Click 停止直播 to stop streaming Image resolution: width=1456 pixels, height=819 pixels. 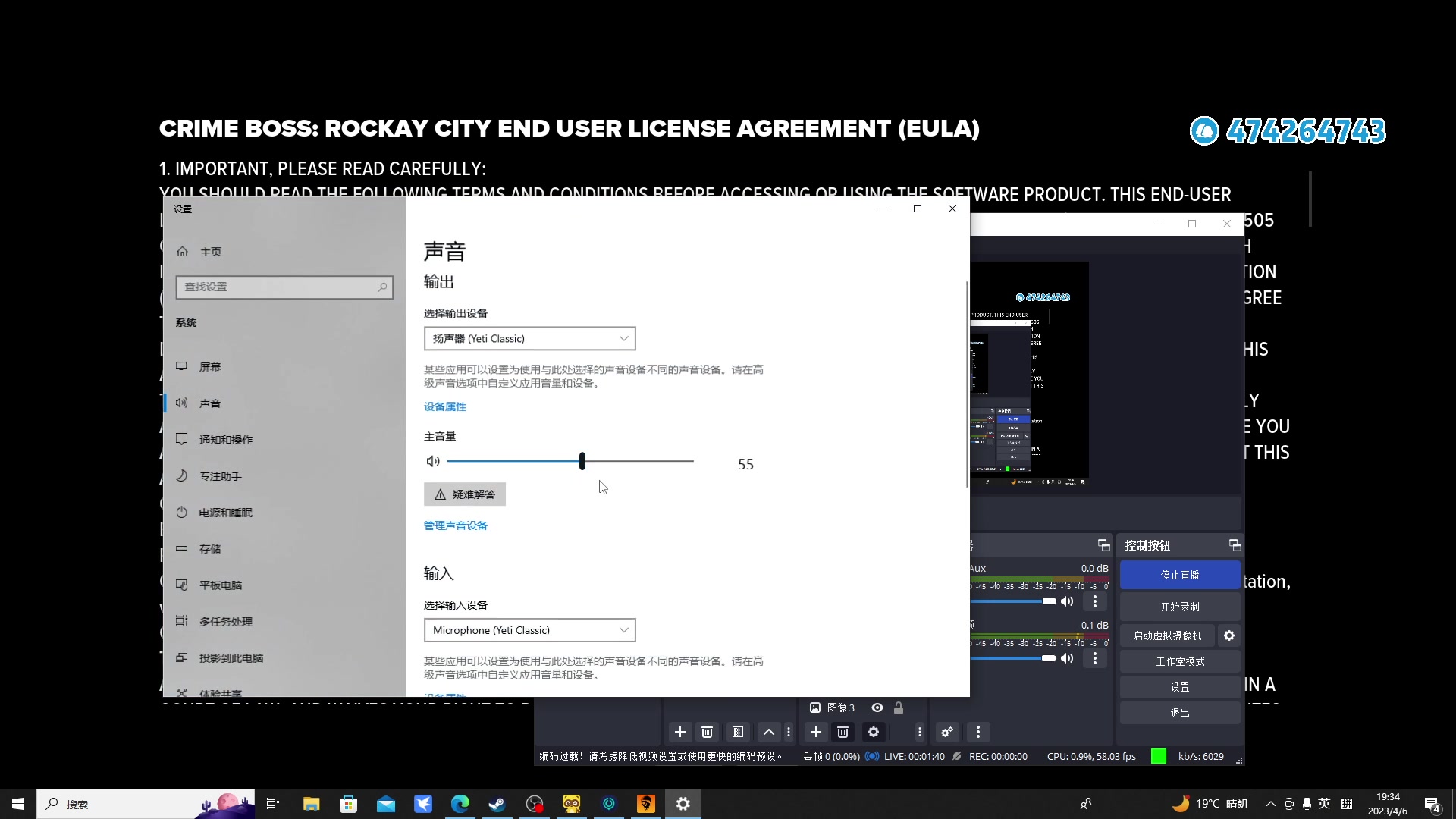(1180, 575)
